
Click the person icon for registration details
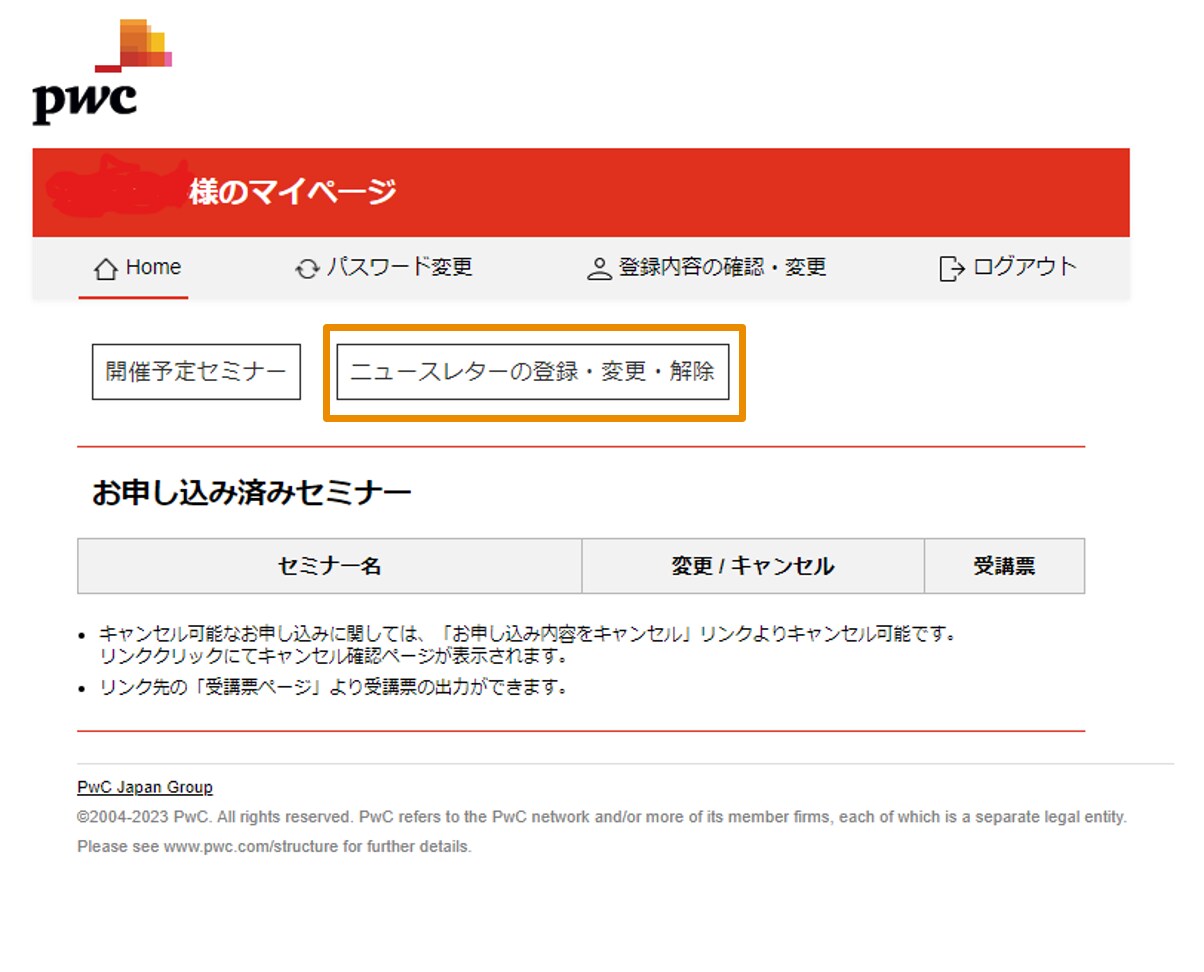599,269
